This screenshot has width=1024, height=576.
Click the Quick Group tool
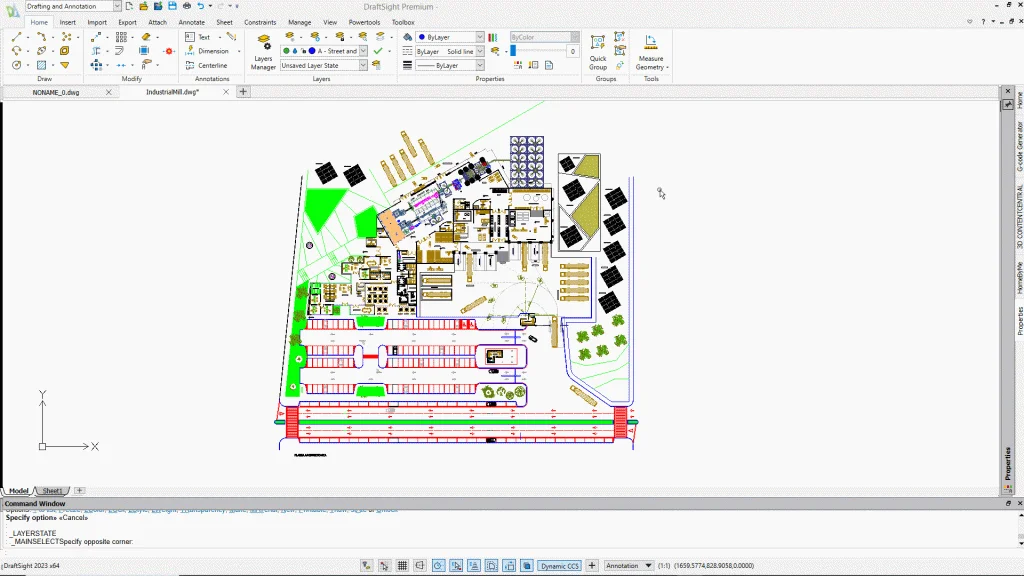[598, 51]
